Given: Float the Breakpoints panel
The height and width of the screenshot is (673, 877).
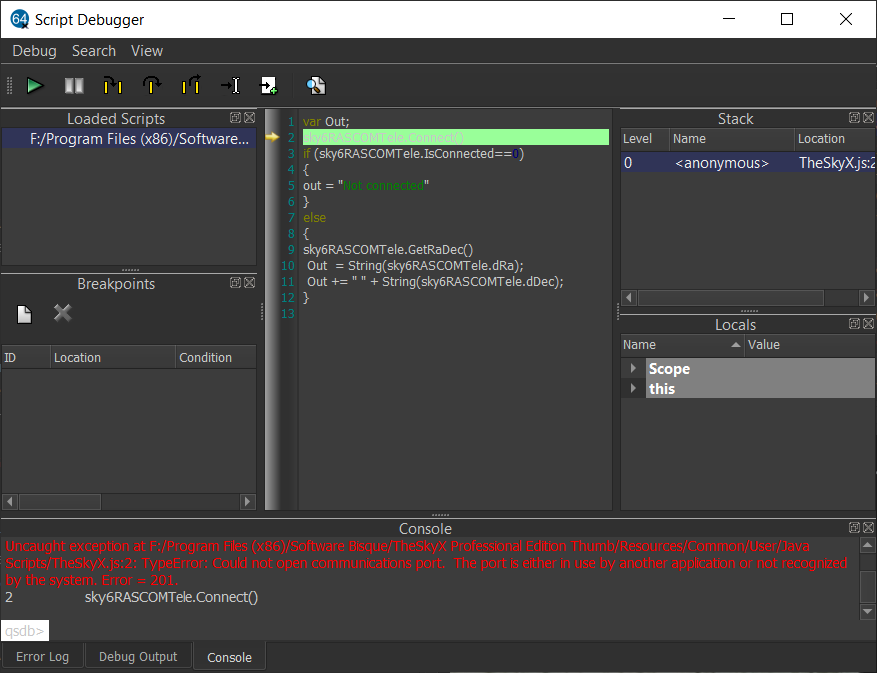Looking at the screenshot, I should [x=235, y=283].
